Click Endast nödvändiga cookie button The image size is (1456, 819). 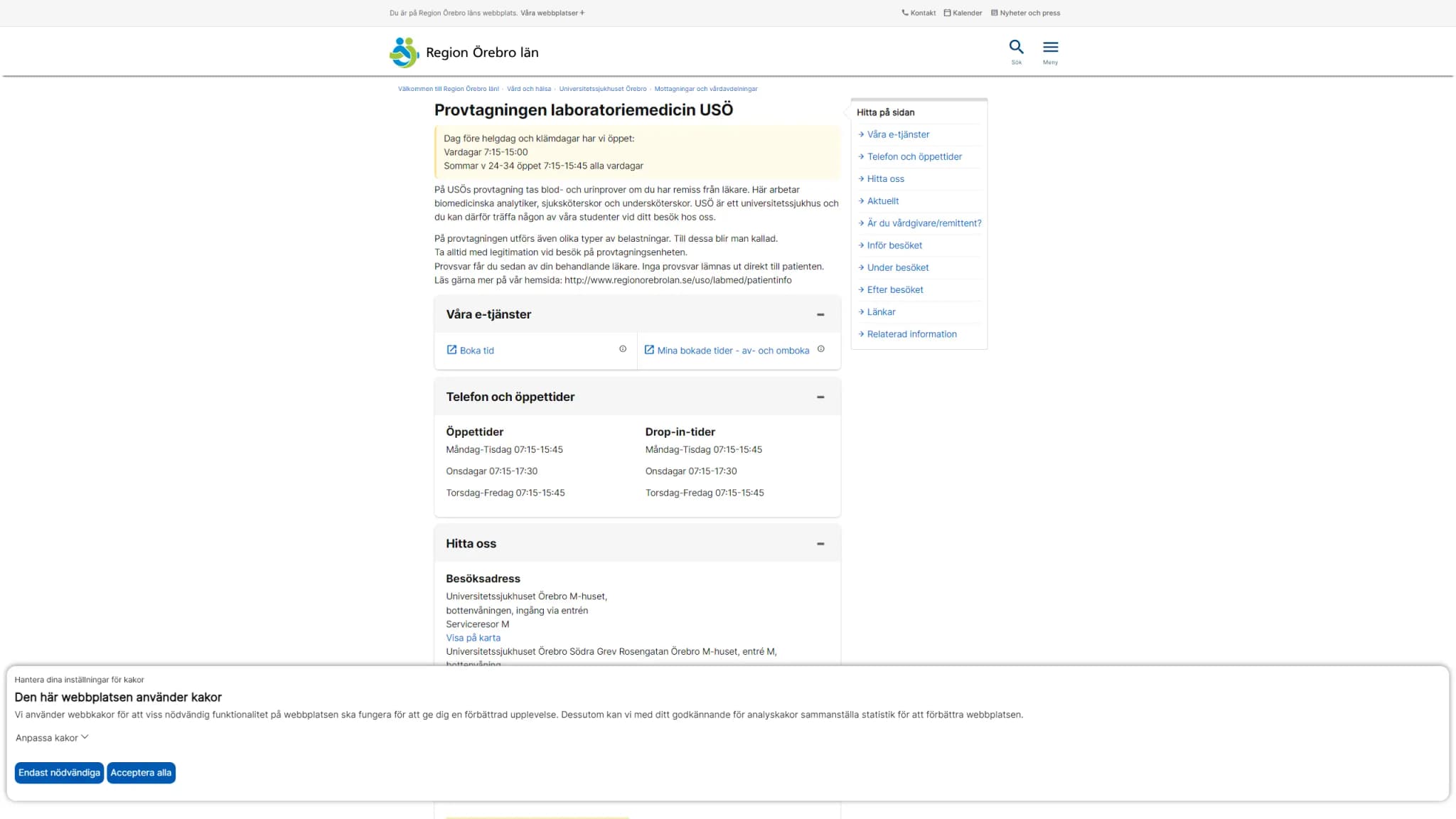(59, 773)
